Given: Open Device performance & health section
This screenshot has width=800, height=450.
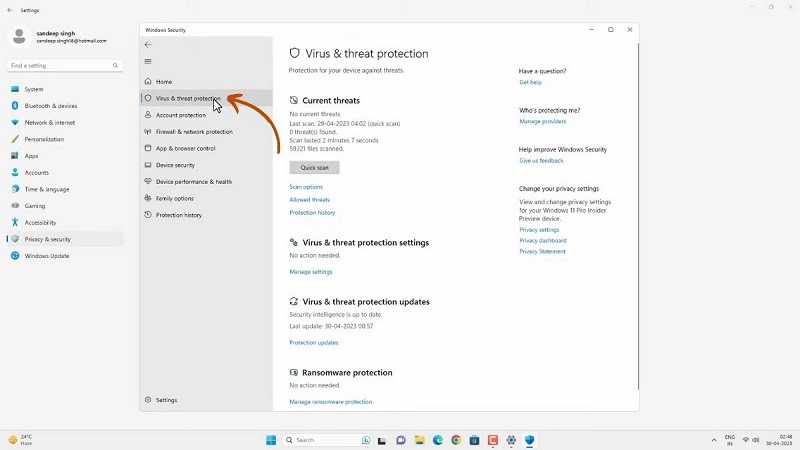Looking at the screenshot, I should 207,182.
